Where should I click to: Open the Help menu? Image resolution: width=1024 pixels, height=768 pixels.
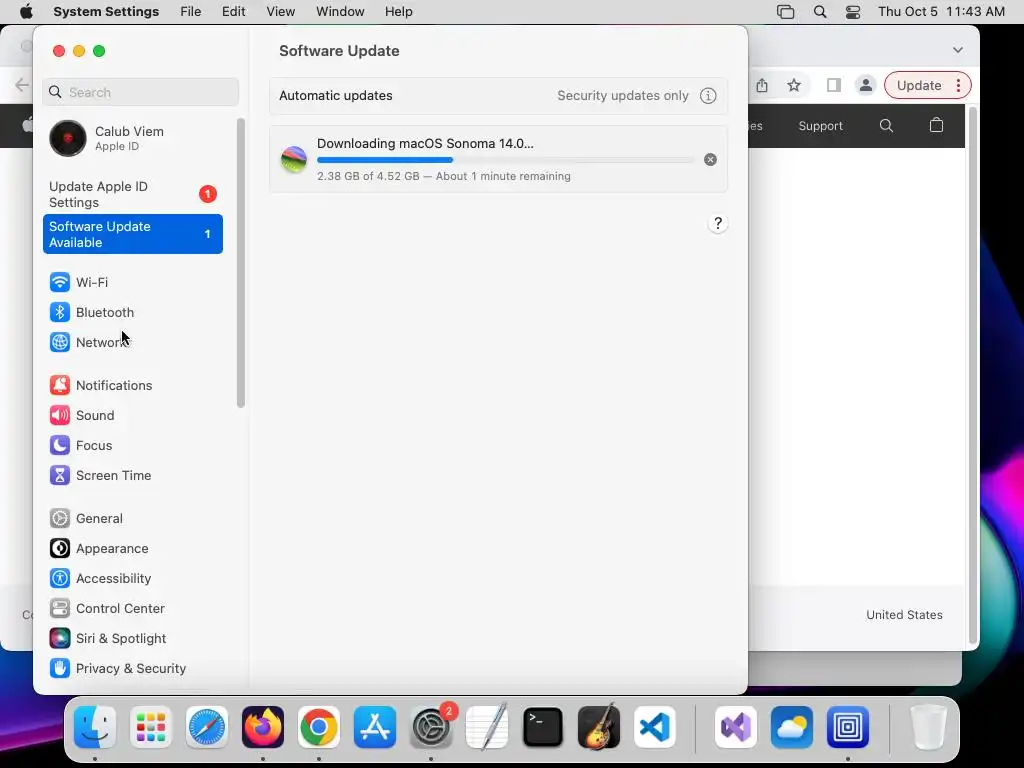(398, 12)
